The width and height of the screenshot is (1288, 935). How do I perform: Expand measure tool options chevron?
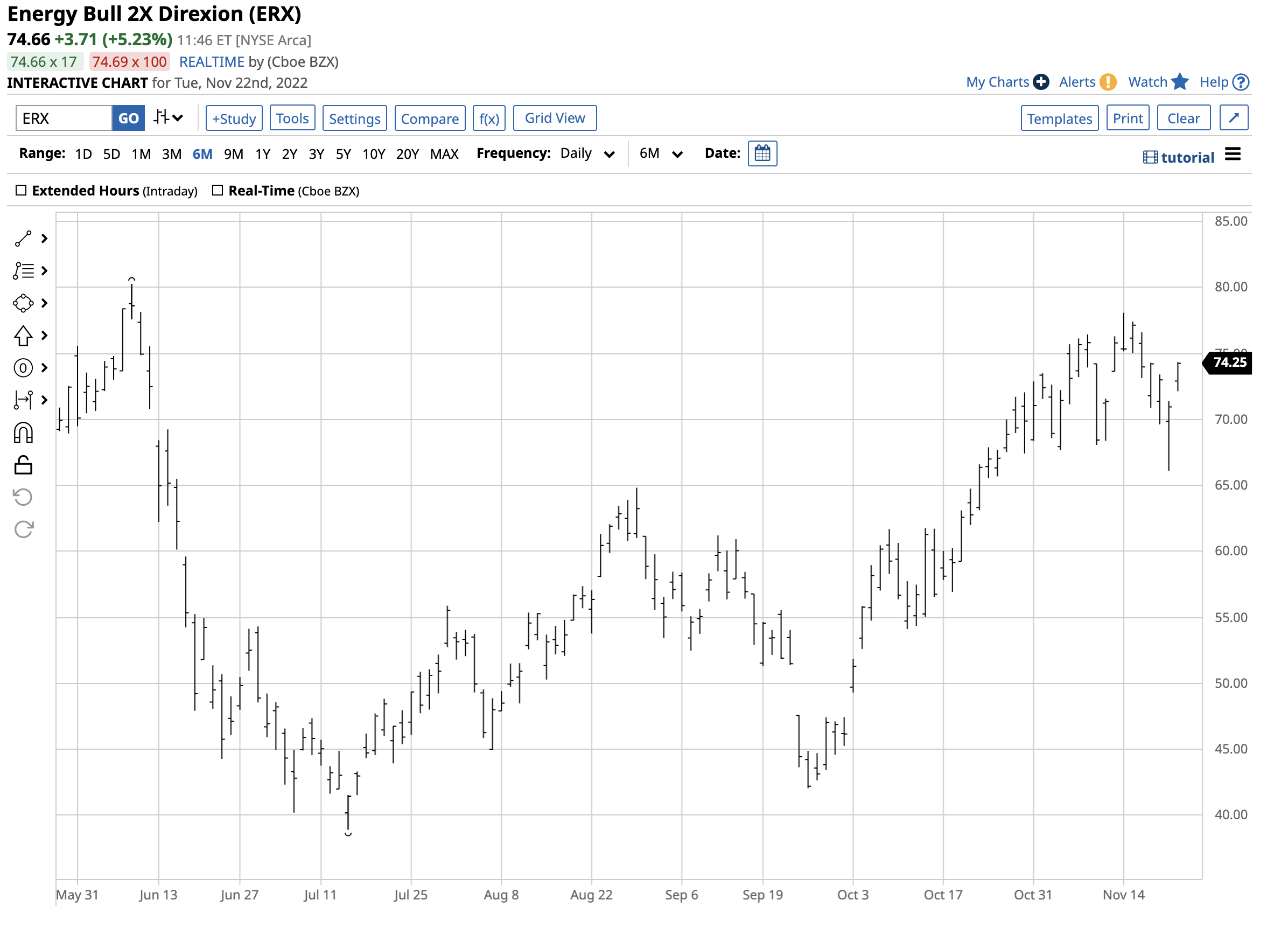pyautogui.click(x=44, y=401)
